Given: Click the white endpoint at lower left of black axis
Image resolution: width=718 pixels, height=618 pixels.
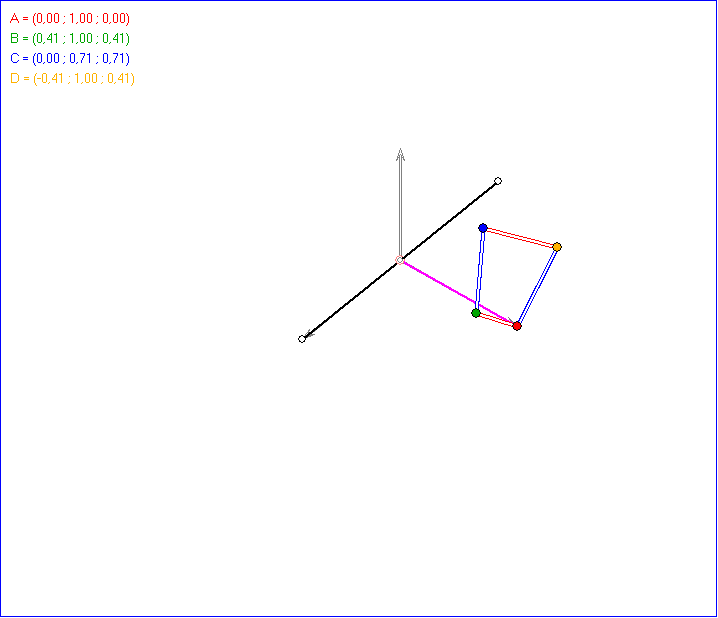Looking at the screenshot, I should click(x=302, y=339).
